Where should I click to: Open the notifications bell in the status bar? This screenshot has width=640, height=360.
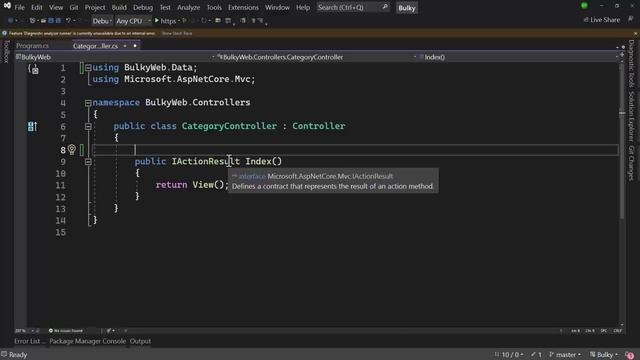click(630, 355)
